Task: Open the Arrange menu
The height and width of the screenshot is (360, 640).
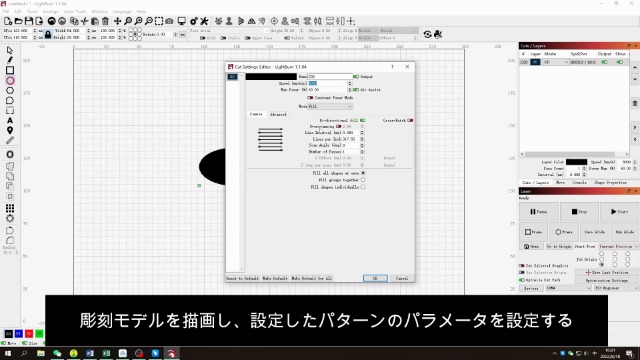Action: 51,11
